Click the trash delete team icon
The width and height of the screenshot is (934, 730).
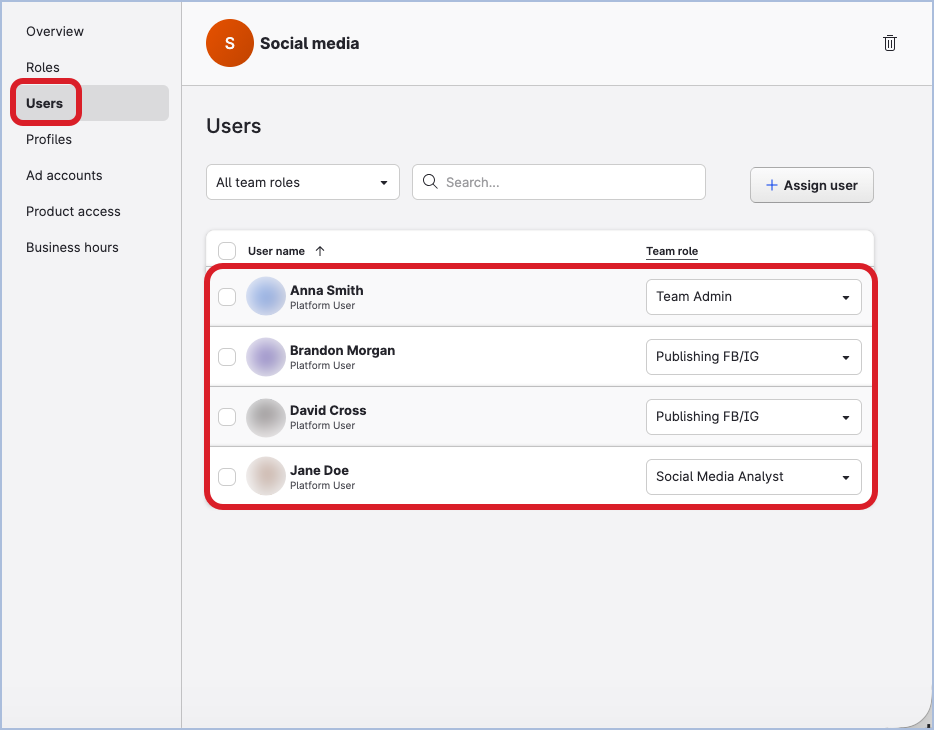889,43
